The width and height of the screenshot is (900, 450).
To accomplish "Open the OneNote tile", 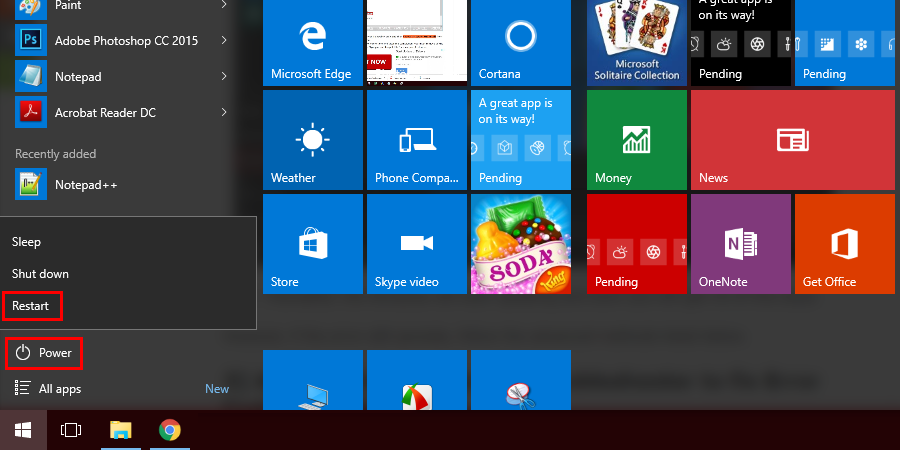I will [x=740, y=244].
